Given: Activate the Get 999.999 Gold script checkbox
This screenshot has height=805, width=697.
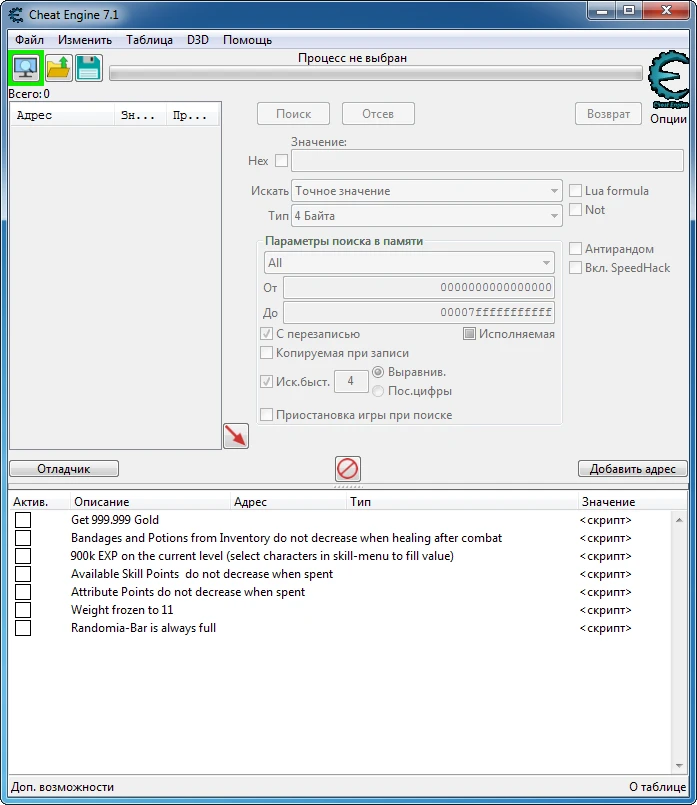Looking at the screenshot, I should click(23, 520).
